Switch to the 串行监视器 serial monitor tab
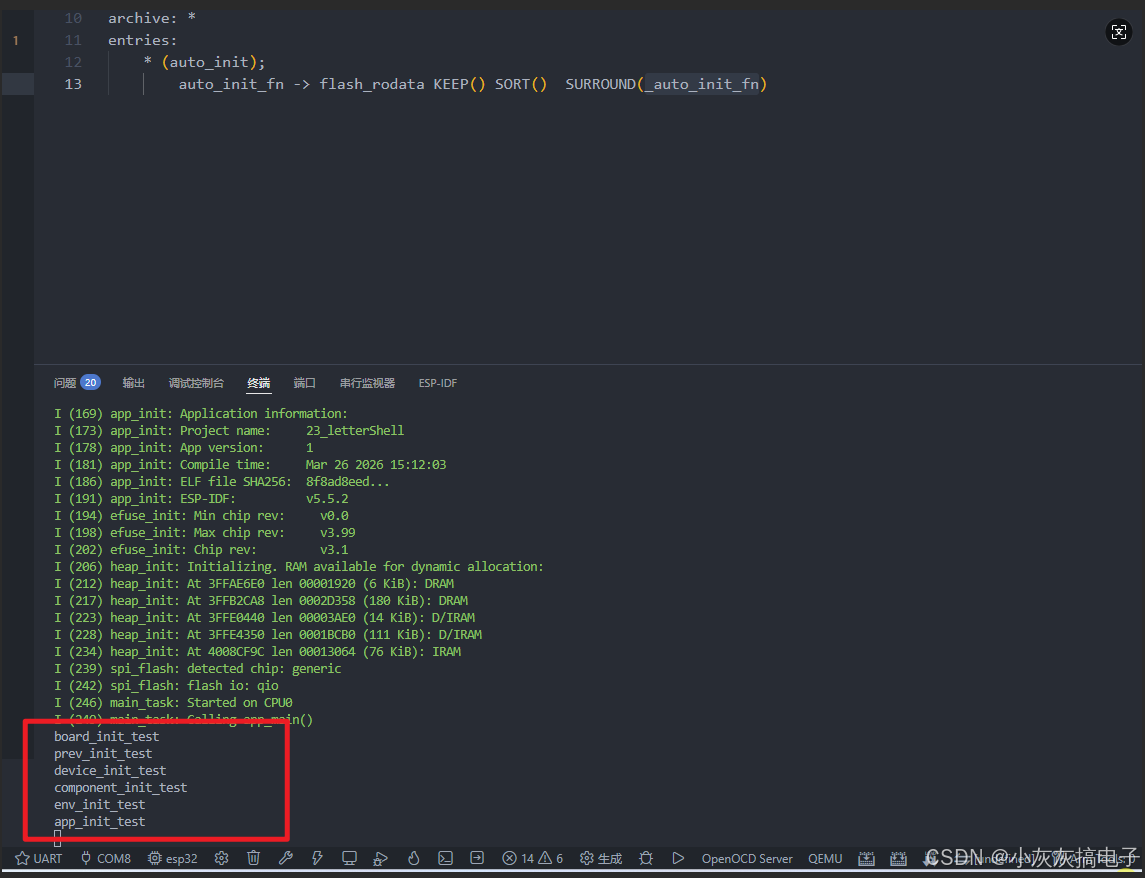Viewport: 1145px width, 878px height. [x=367, y=383]
